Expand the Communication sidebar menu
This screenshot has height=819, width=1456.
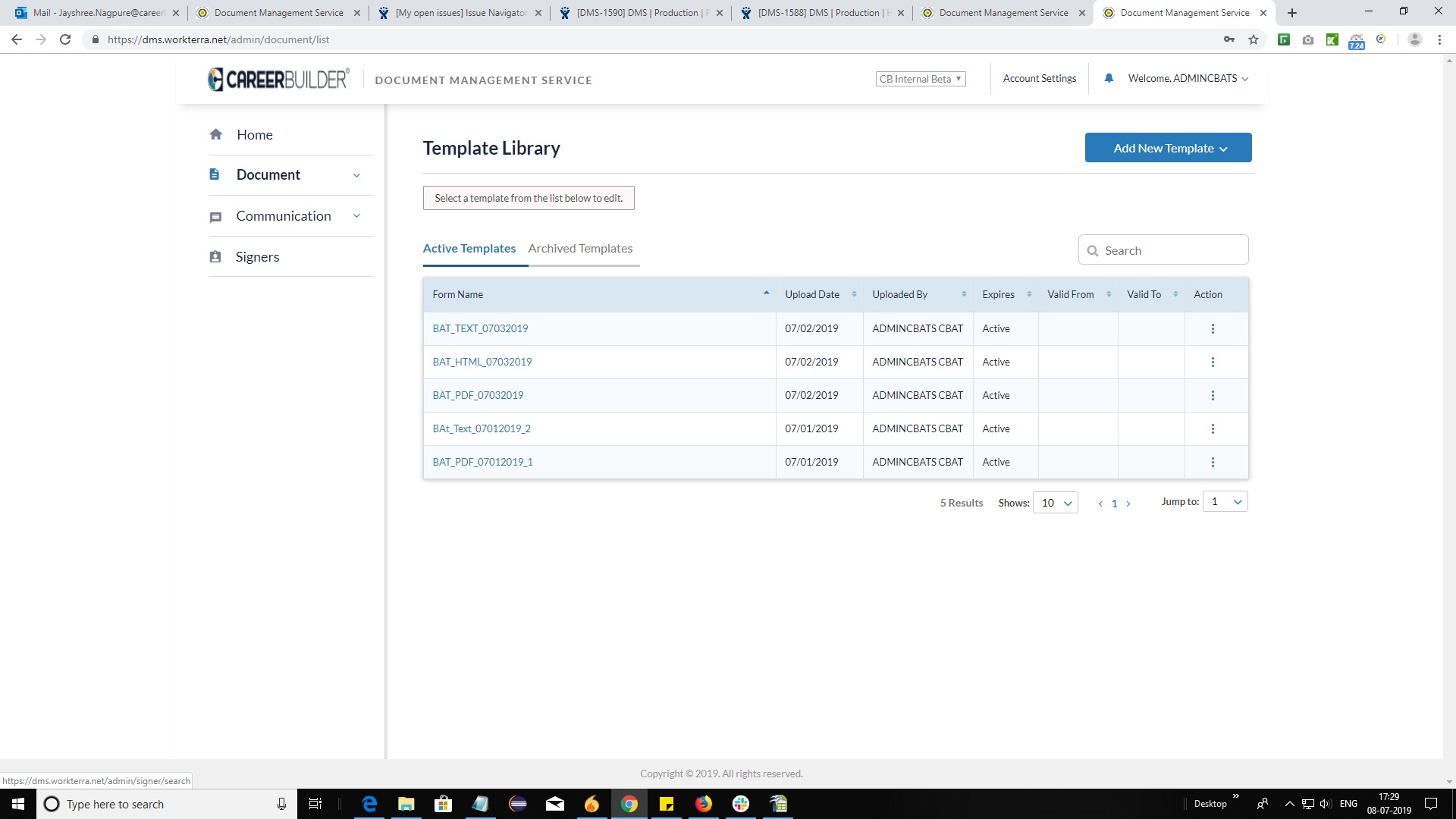(356, 216)
